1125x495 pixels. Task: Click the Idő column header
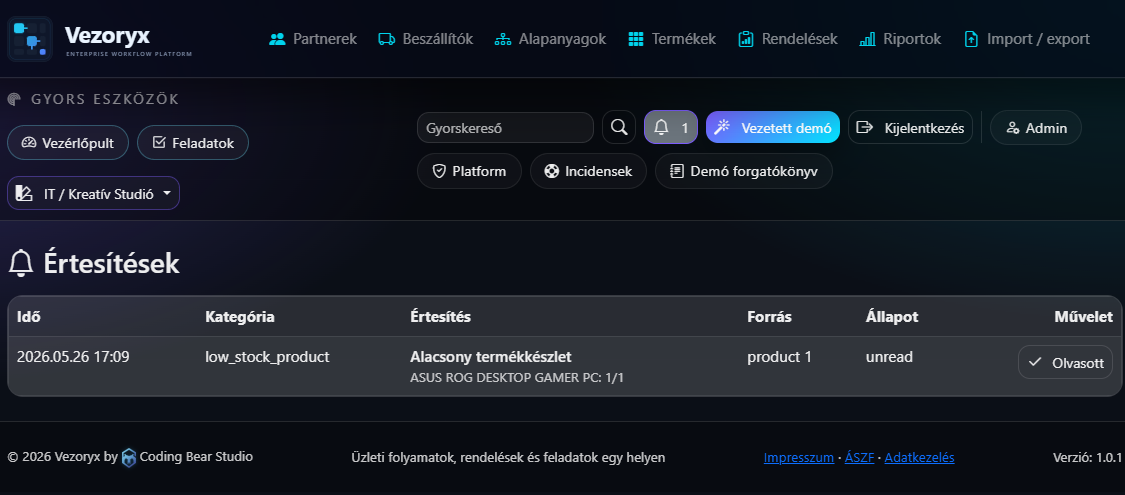pyautogui.click(x=28, y=316)
